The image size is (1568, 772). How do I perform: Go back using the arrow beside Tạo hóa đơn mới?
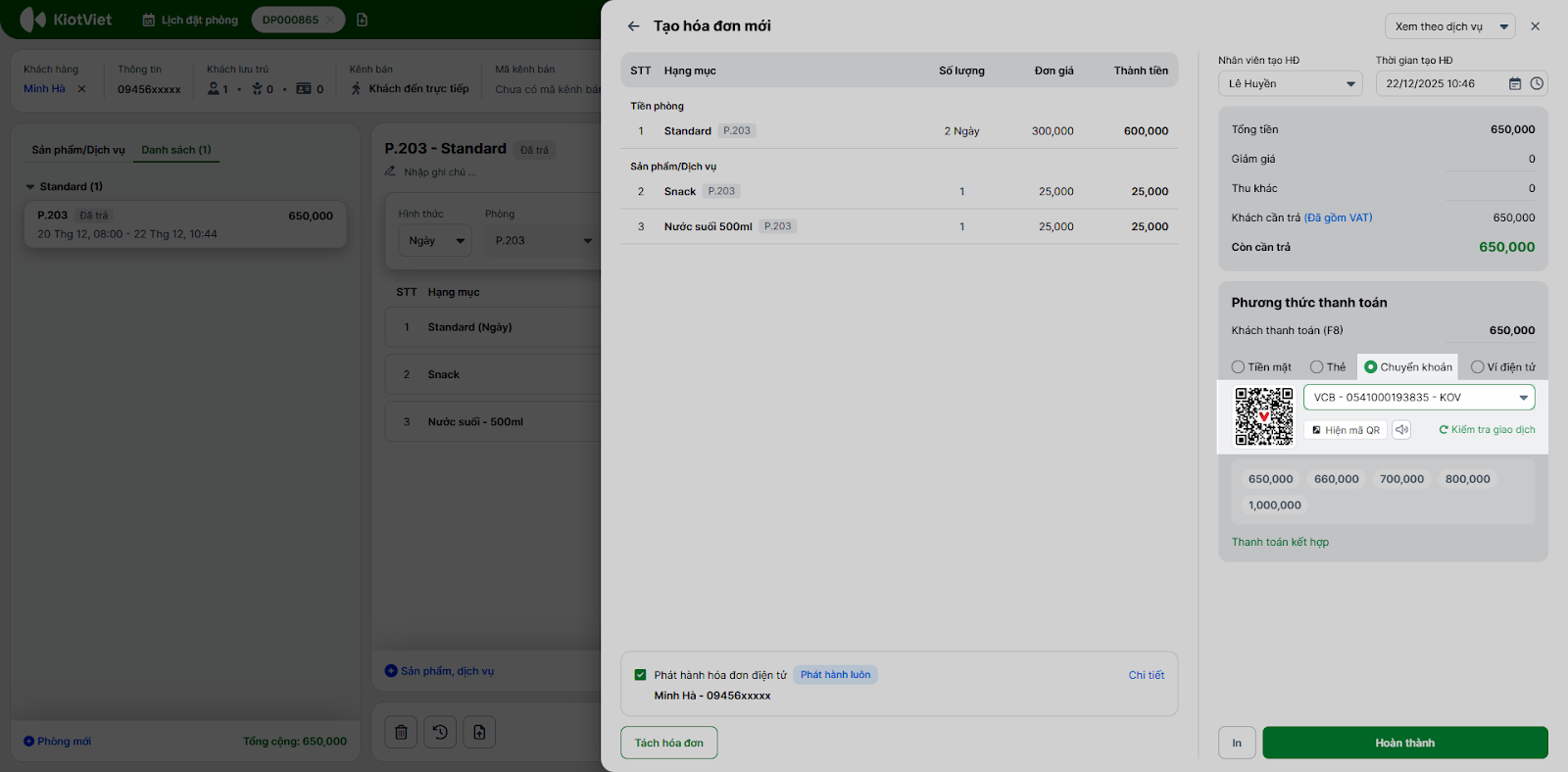(x=634, y=26)
